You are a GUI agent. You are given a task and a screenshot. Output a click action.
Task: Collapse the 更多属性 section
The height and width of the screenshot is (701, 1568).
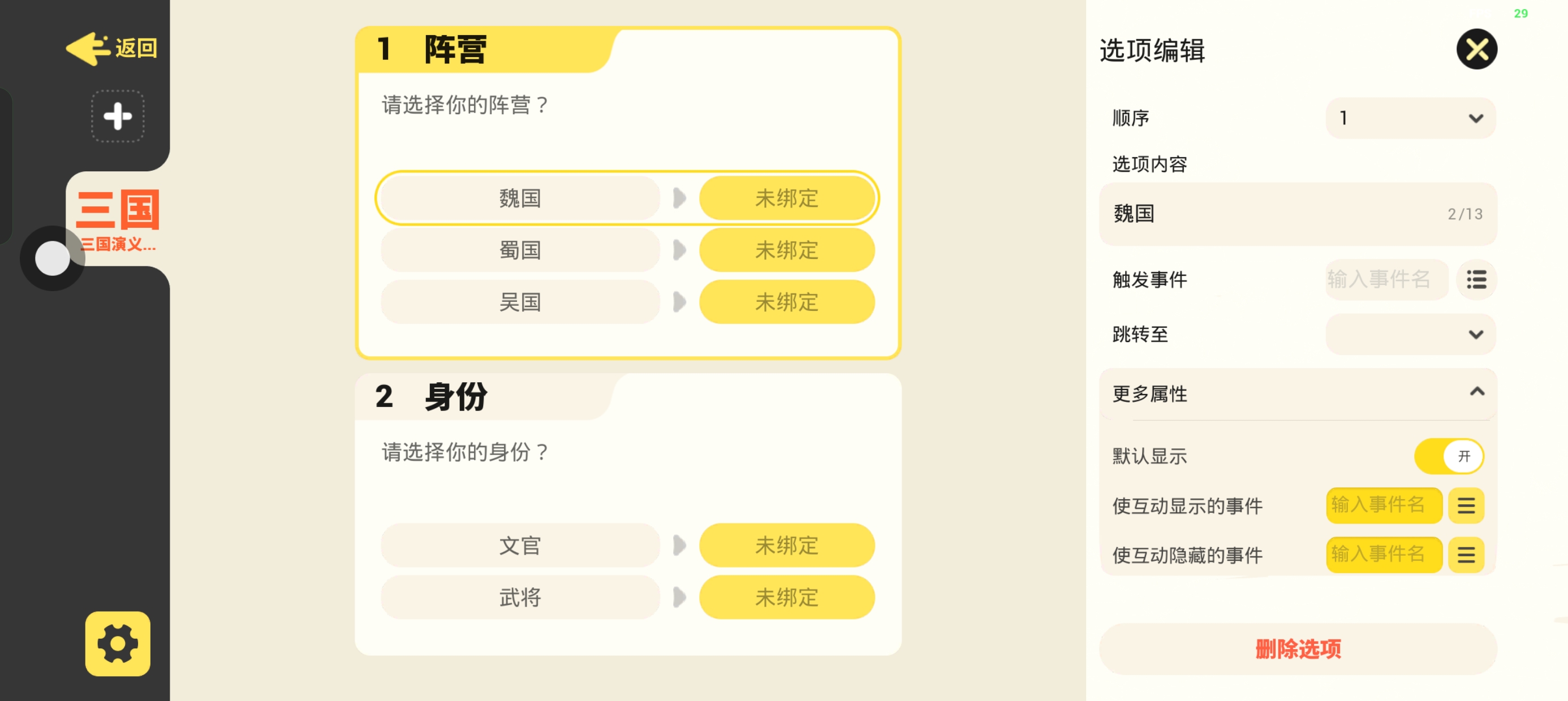point(1477,392)
